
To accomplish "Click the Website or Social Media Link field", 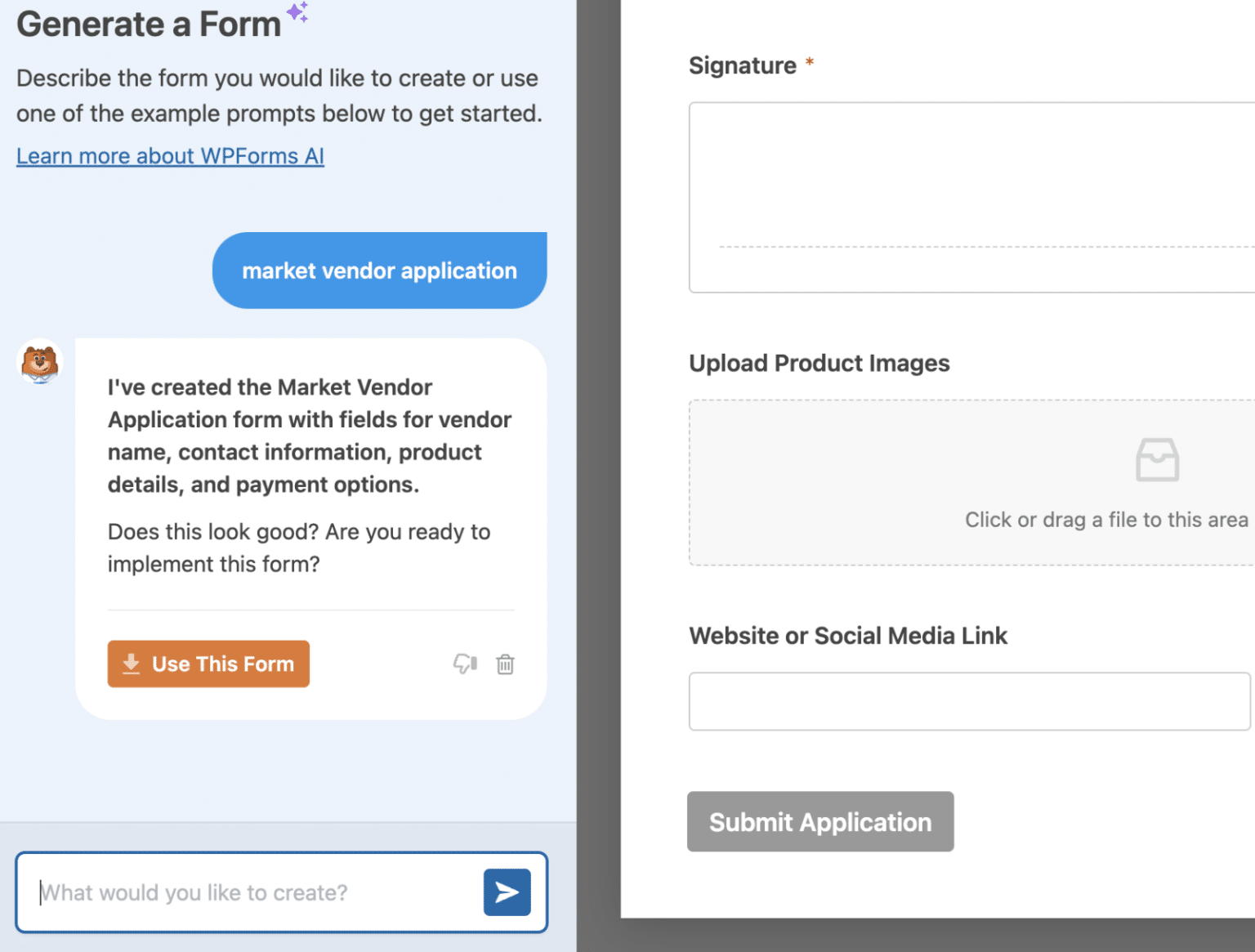I will [968, 701].
